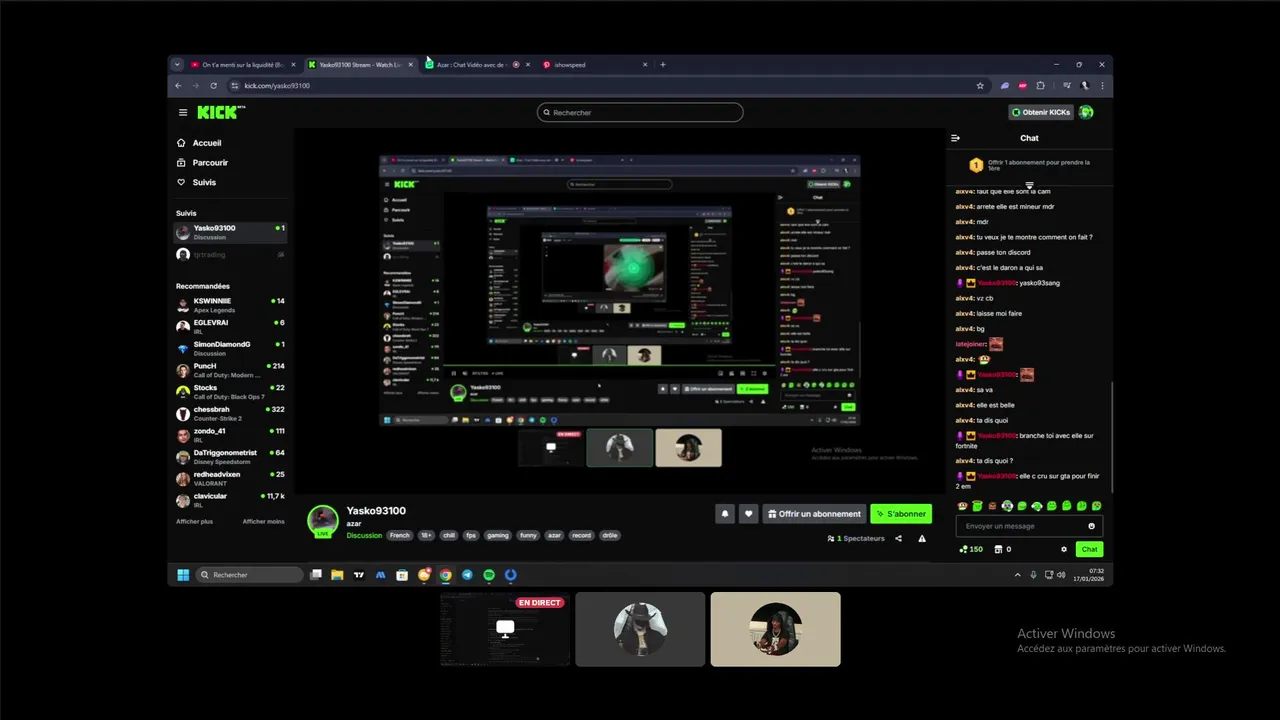Open chessbrah recommended channel
This screenshot has width=1280, height=720.
tap(231, 413)
